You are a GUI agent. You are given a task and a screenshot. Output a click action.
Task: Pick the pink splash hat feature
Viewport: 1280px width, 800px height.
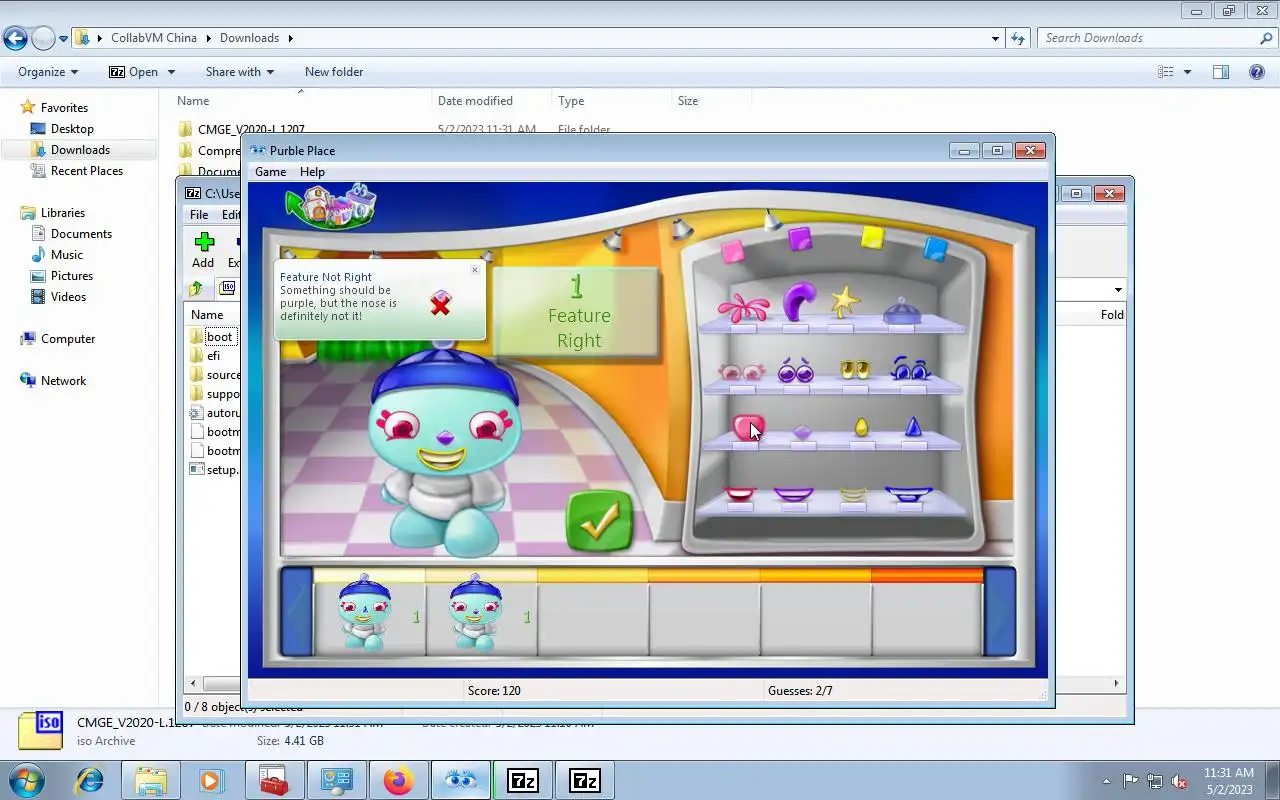(742, 307)
